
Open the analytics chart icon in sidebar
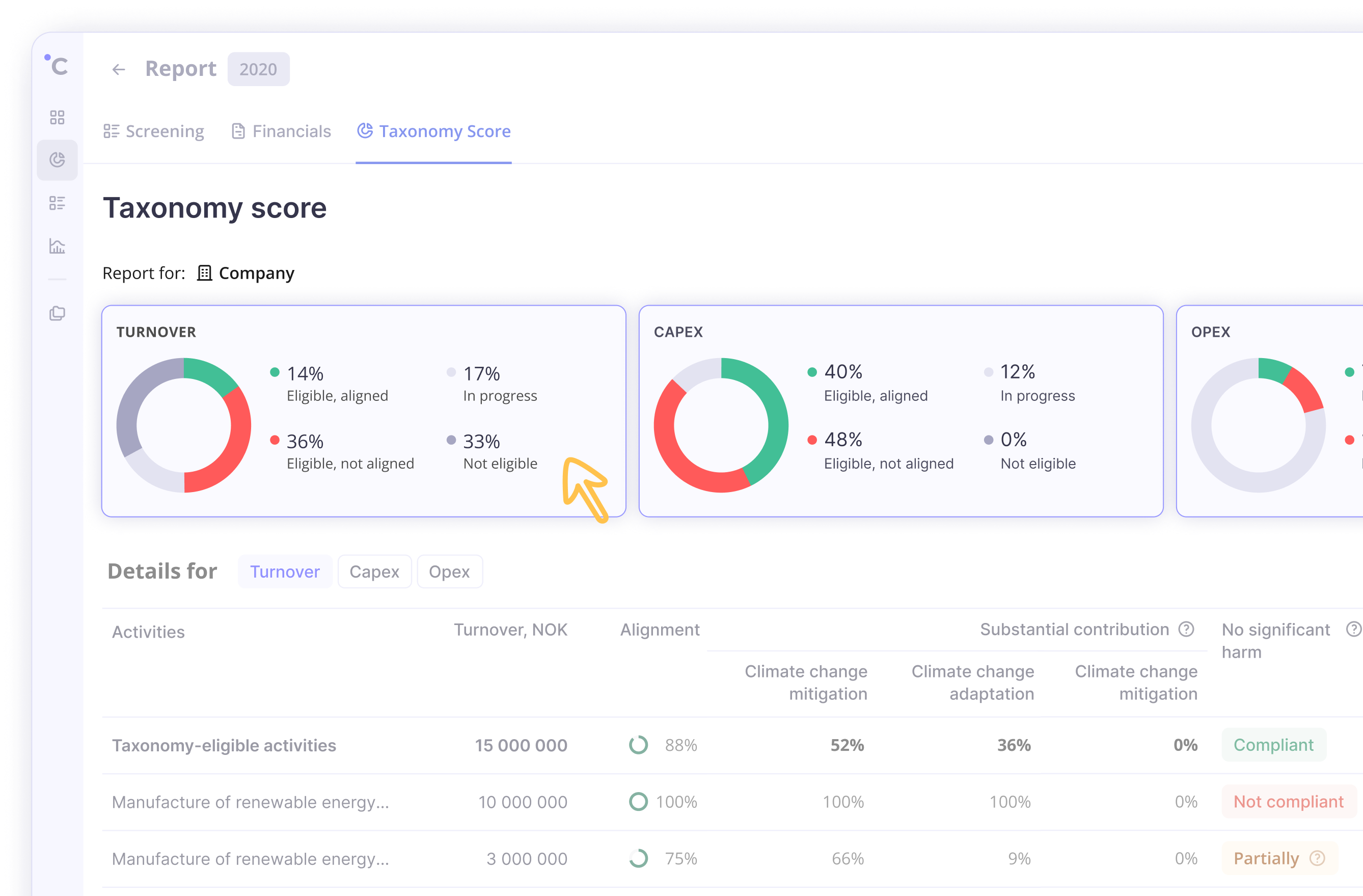tap(57, 246)
